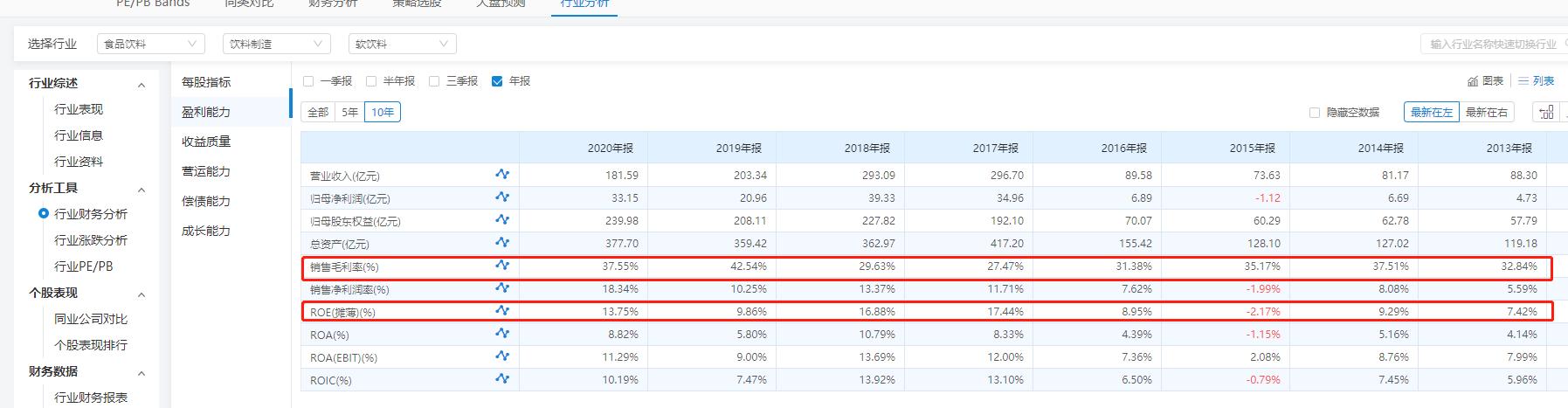Collapse the 财务数据 section

click(142, 373)
